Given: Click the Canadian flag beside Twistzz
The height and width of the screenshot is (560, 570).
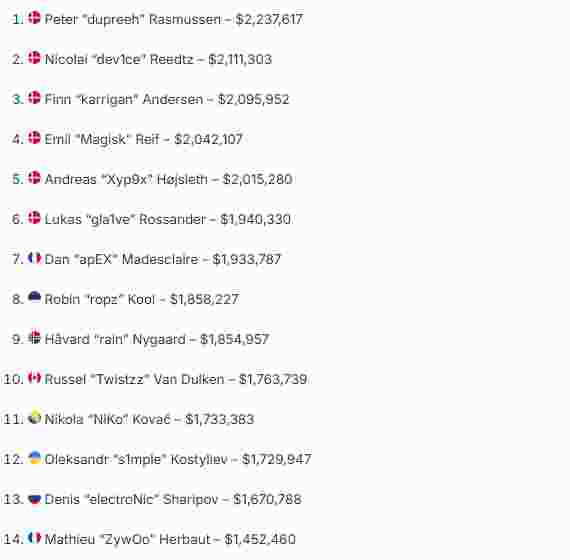Looking at the screenshot, I should pos(35,378).
